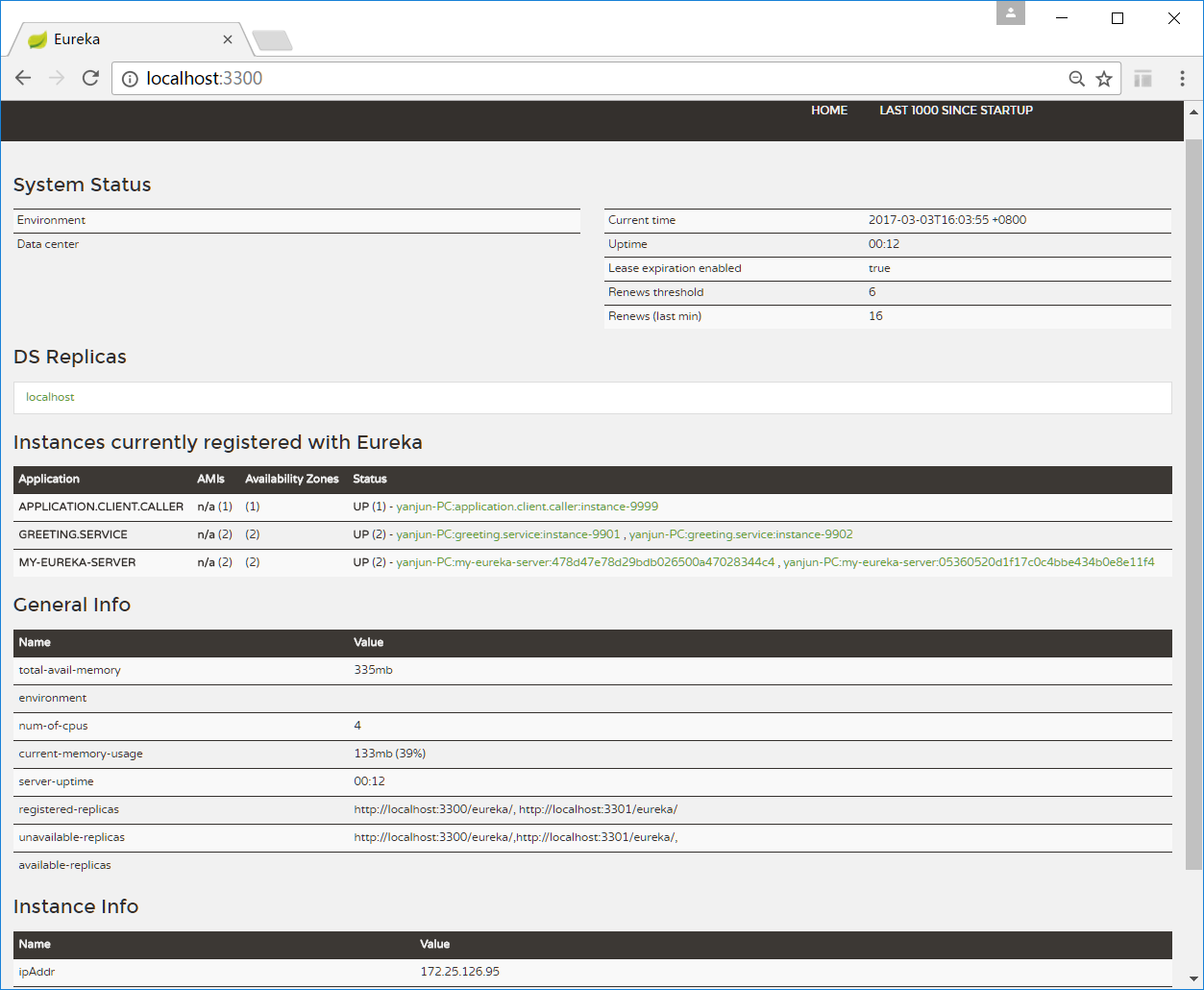Open the Chrome three-dot menu

tap(1182, 79)
